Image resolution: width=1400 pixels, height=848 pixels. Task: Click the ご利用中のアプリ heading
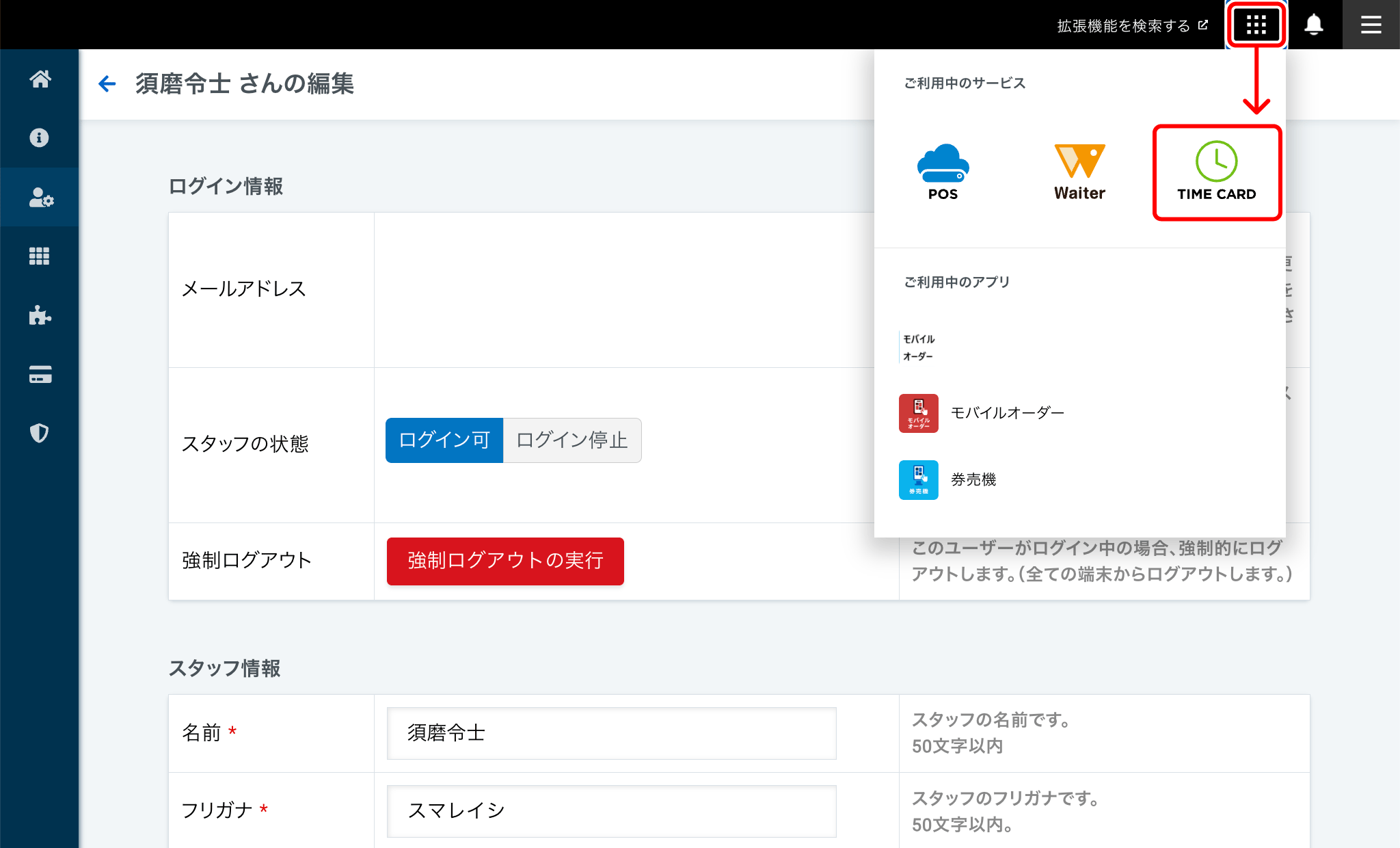click(x=956, y=282)
